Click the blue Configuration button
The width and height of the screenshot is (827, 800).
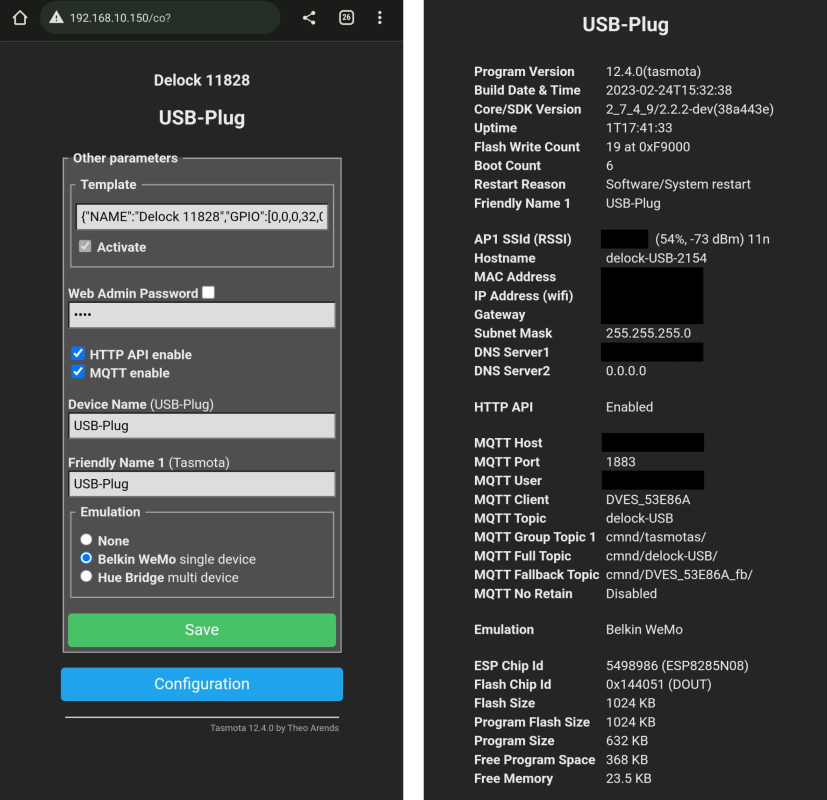coord(201,684)
